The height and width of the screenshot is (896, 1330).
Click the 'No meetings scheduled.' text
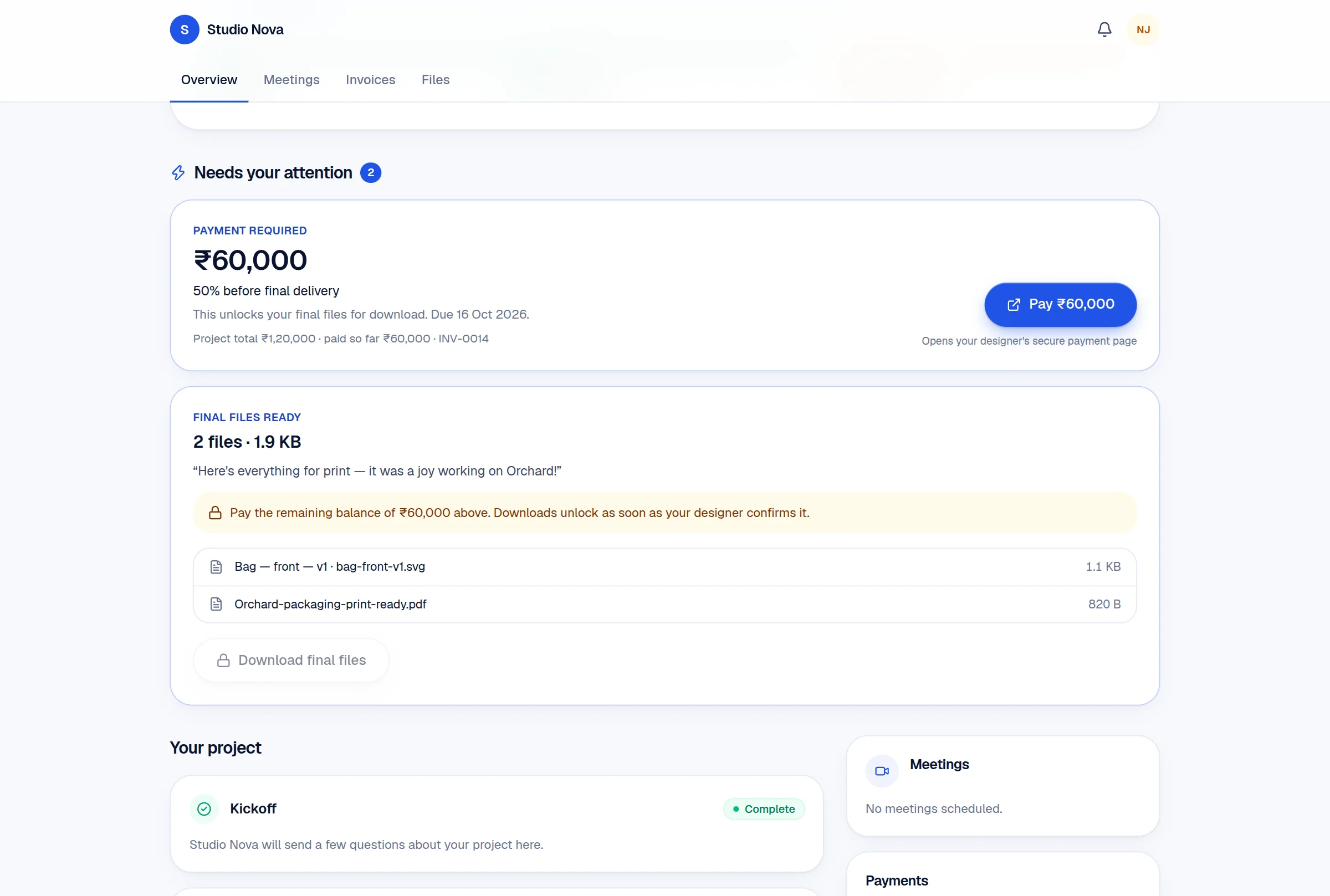click(934, 808)
